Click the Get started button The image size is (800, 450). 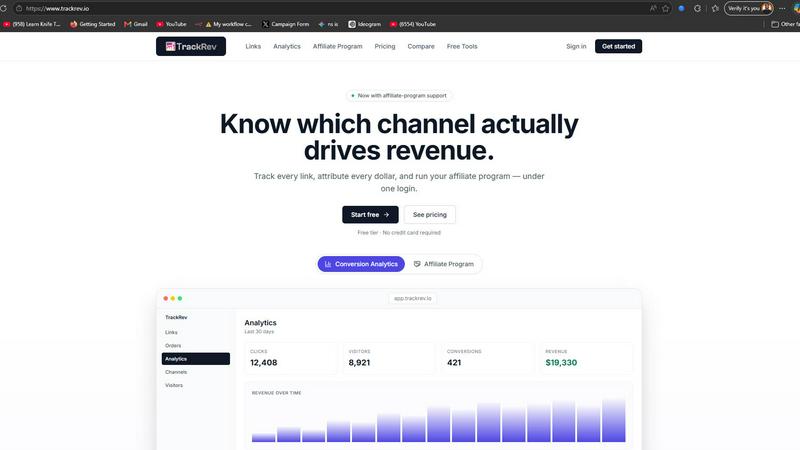pyautogui.click(x=618, y=46)
